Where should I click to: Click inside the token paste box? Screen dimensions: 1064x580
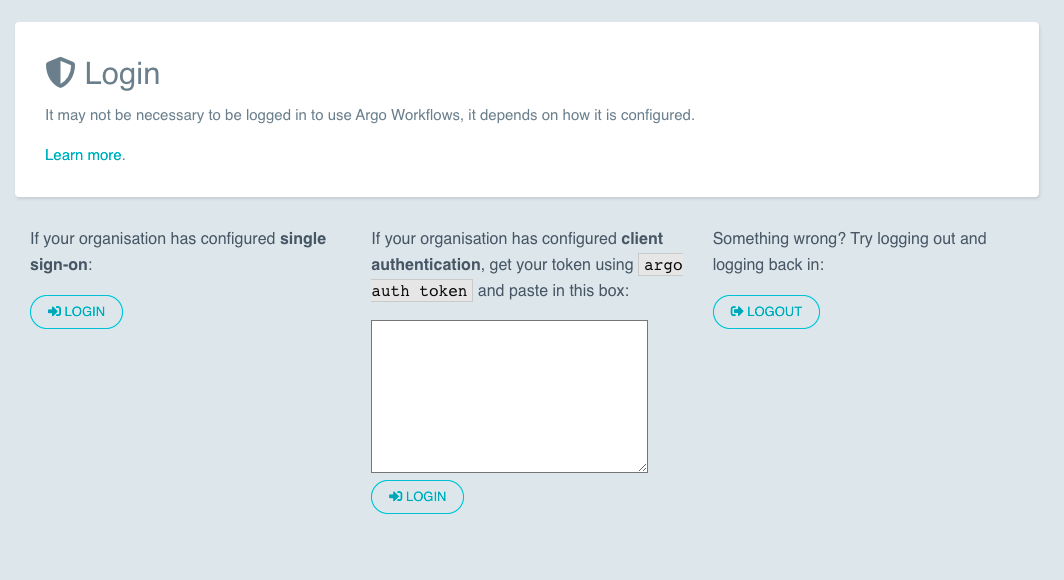[x=509, y=395]
